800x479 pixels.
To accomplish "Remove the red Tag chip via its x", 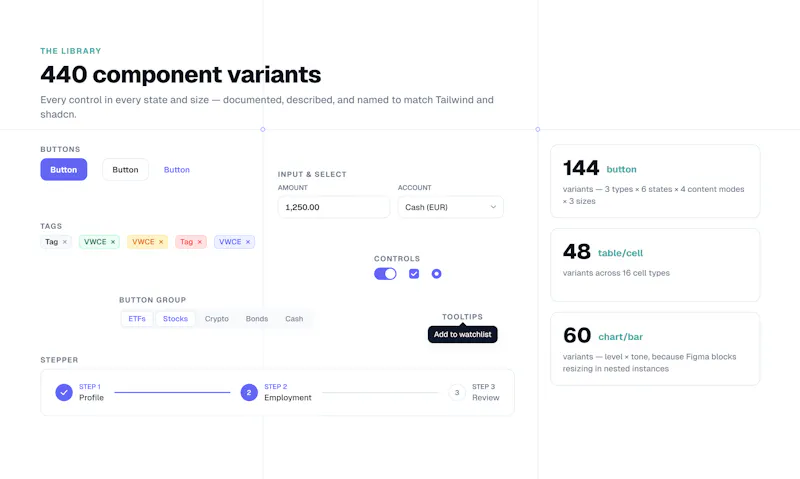I will 199,242.
